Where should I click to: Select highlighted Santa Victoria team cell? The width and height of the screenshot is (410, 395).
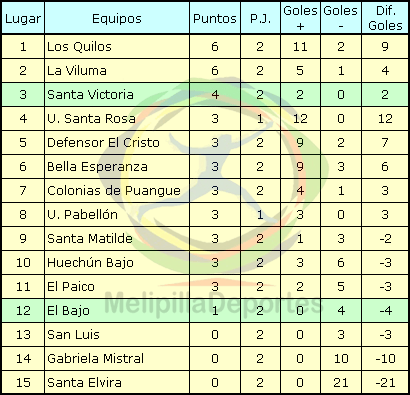[x=117, y=94]
